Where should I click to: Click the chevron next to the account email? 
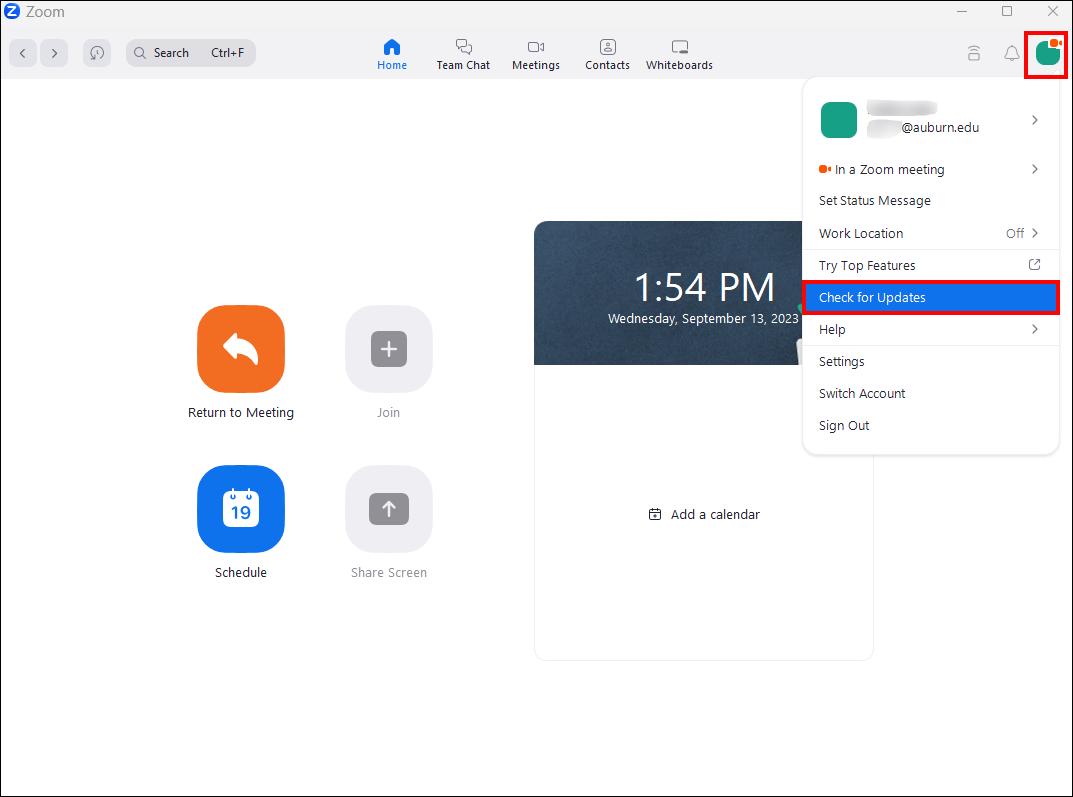click(x=1035, y=120)
